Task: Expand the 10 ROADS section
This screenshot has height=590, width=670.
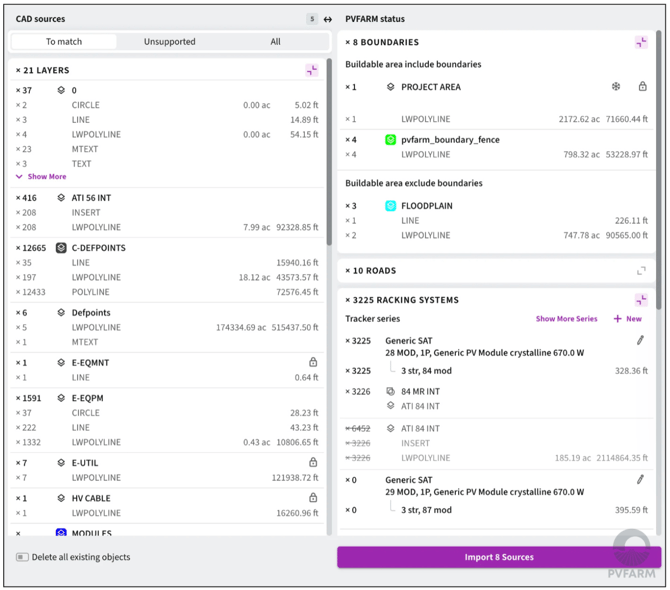Action: point(641,271)
